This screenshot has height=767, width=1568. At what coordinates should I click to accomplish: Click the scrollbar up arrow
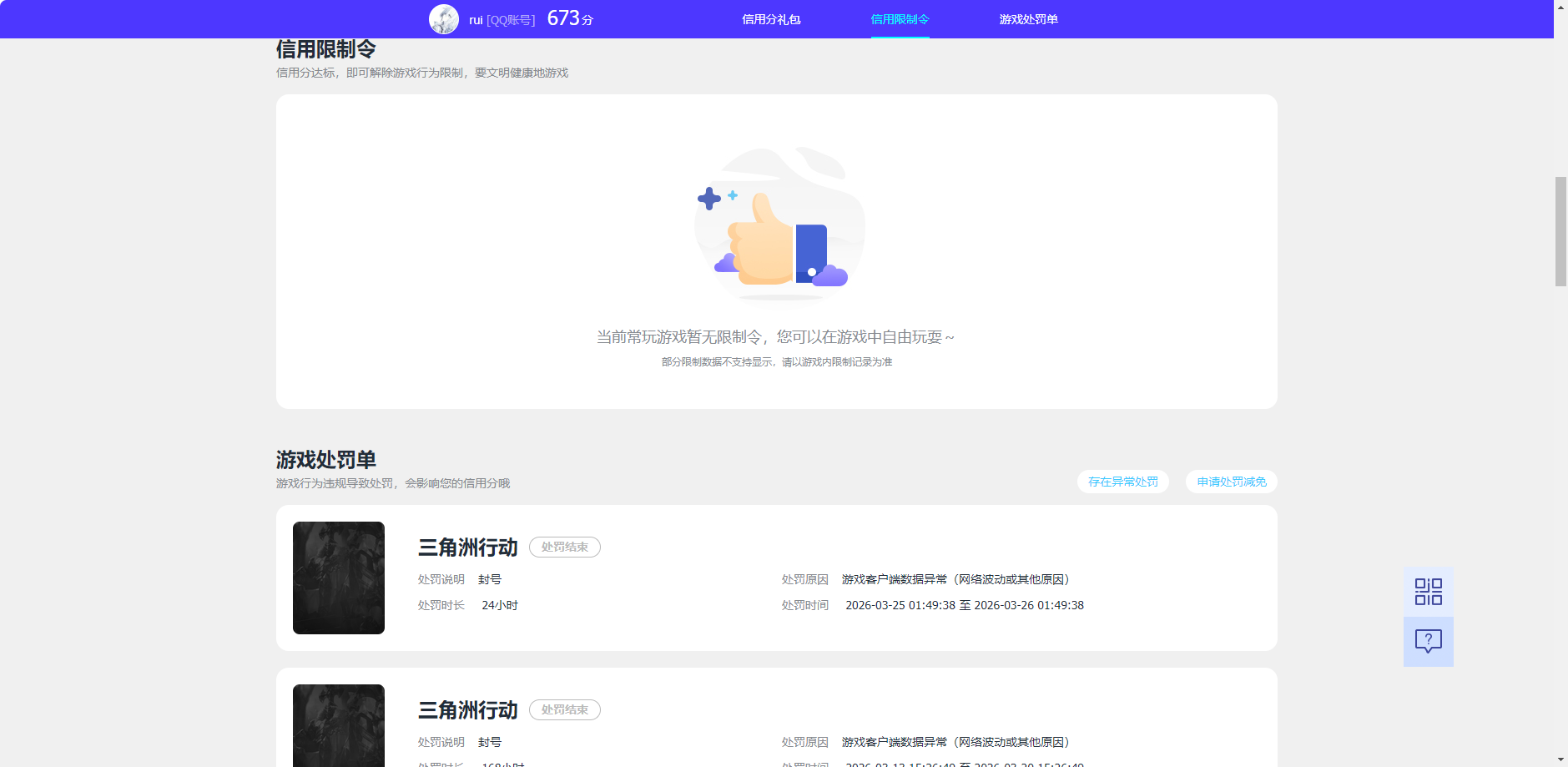[x=1560, y=7]
